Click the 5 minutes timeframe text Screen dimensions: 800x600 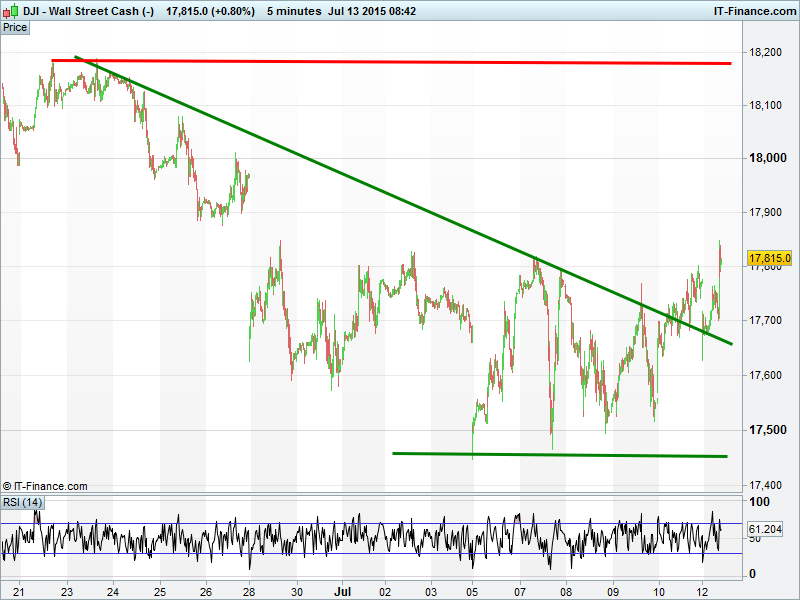pos(294,11)
